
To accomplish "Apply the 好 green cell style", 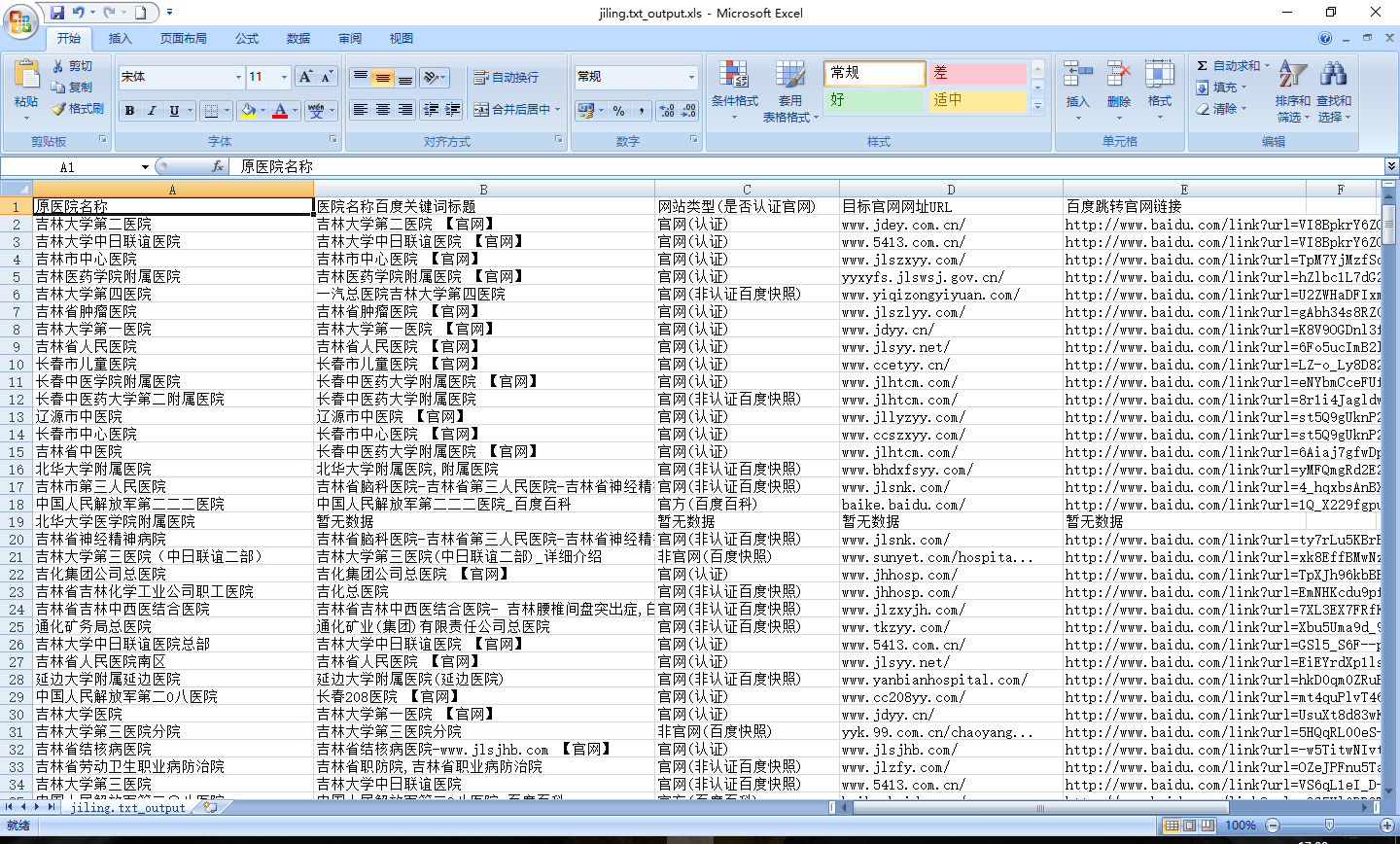I will (x=874, y=100).
